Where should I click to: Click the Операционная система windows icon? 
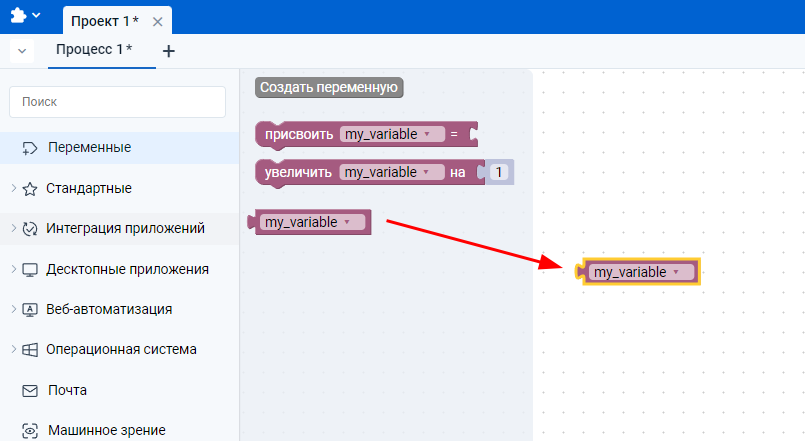tap(30, 350)
